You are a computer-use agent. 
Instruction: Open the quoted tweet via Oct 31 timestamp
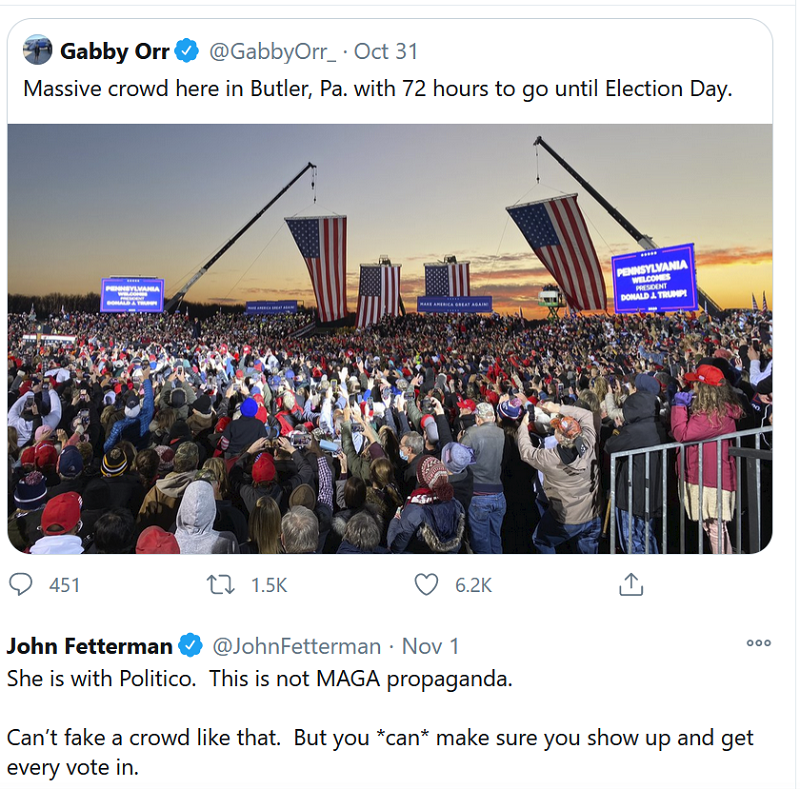pyautogui.click(x=385, y=51)
